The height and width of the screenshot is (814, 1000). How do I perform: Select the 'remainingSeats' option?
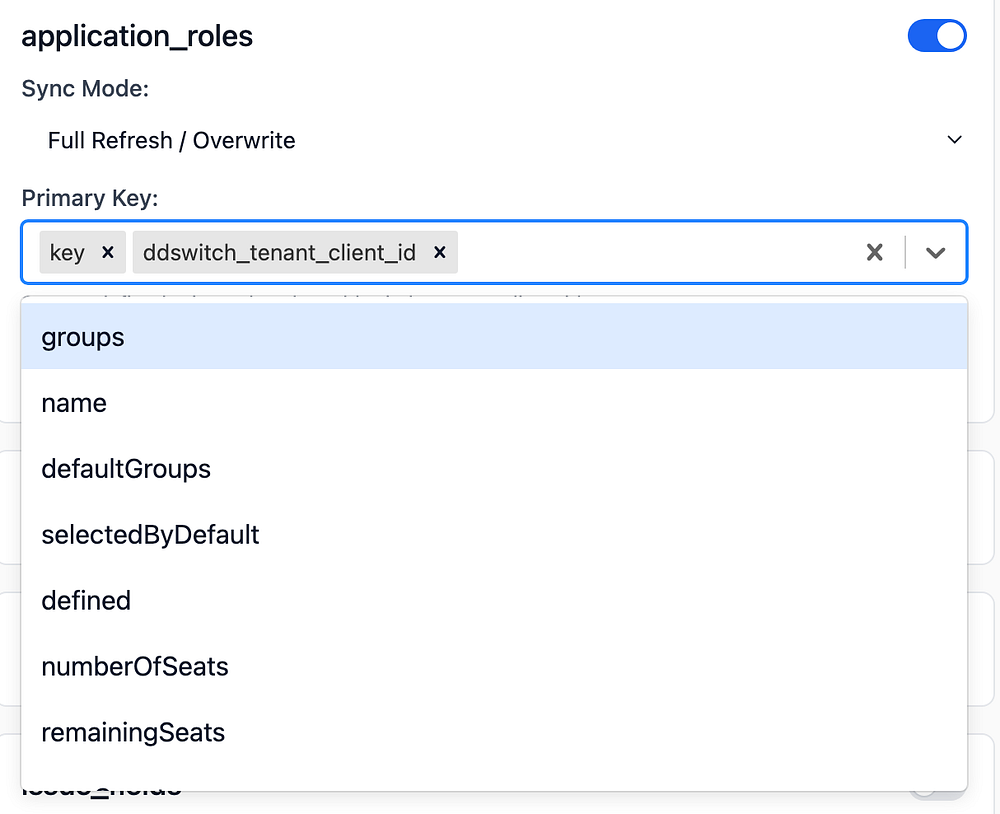pyautogui.click(x=133, y=733)
